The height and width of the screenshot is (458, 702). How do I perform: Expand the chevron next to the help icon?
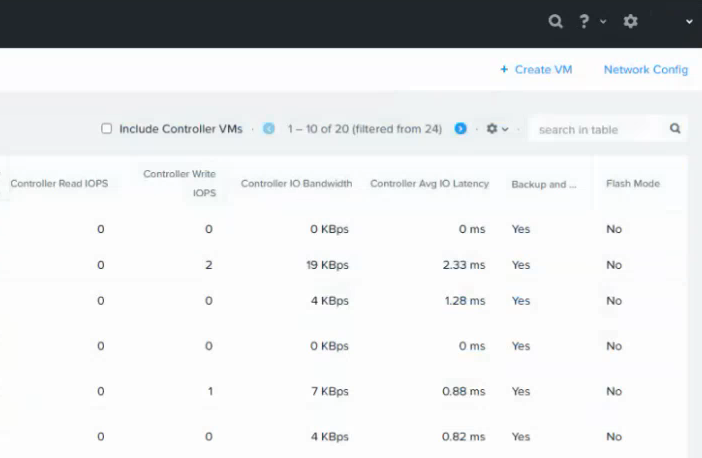602,21
